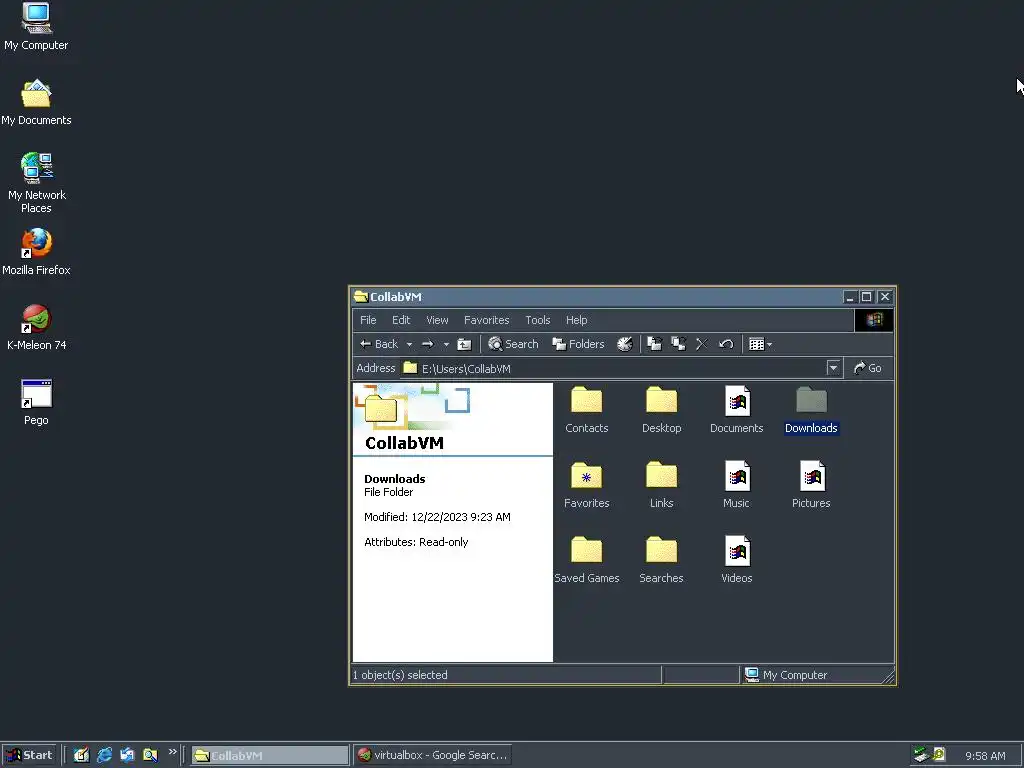The width and height of the screenshot is (1024, 768).
Task: Toggle the Folders pane button
Action: point(579,344)
